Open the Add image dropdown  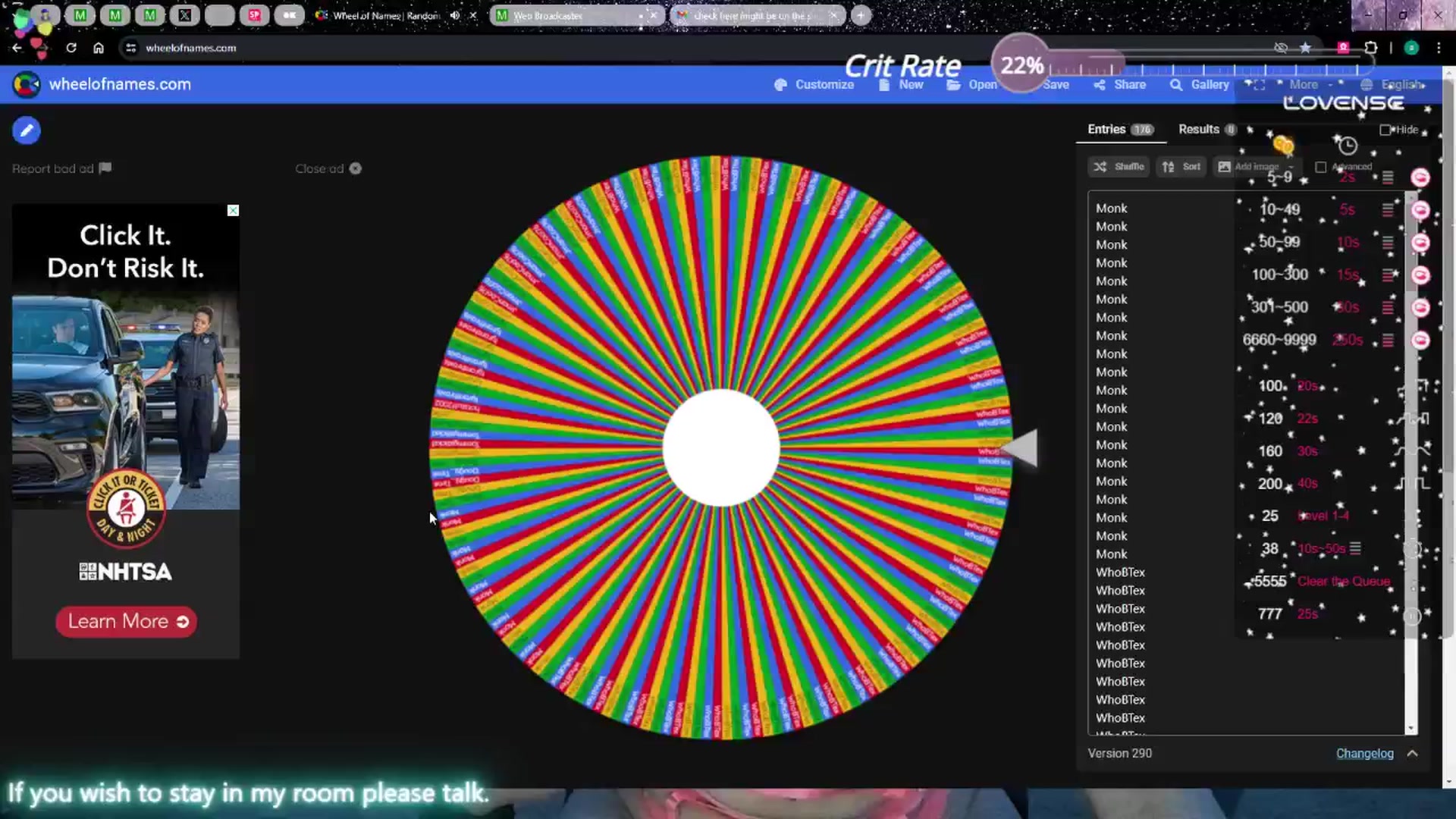1255,167
